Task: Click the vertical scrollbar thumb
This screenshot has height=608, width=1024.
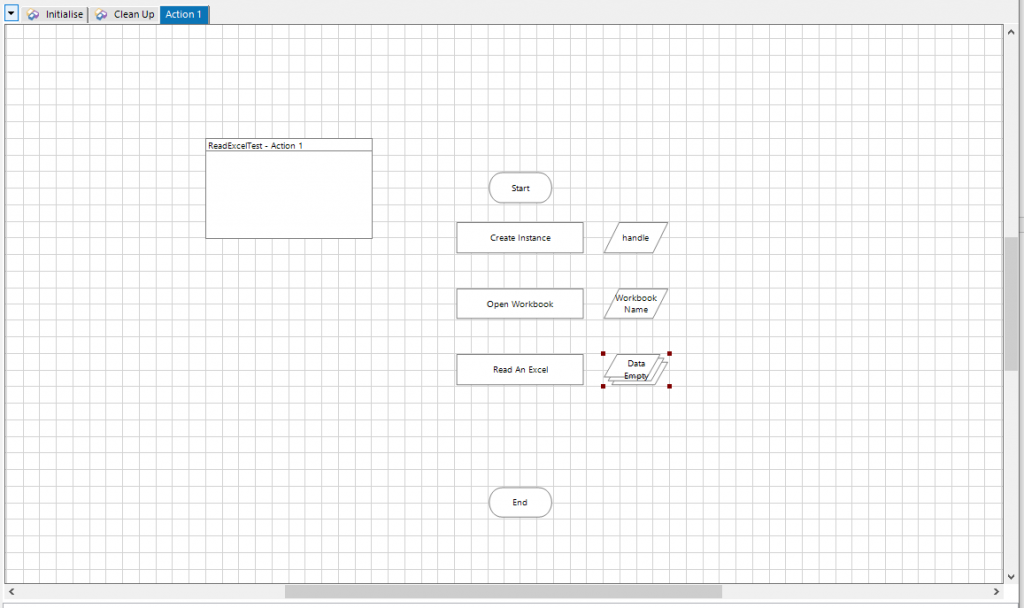Action: tap(1011, 304)
